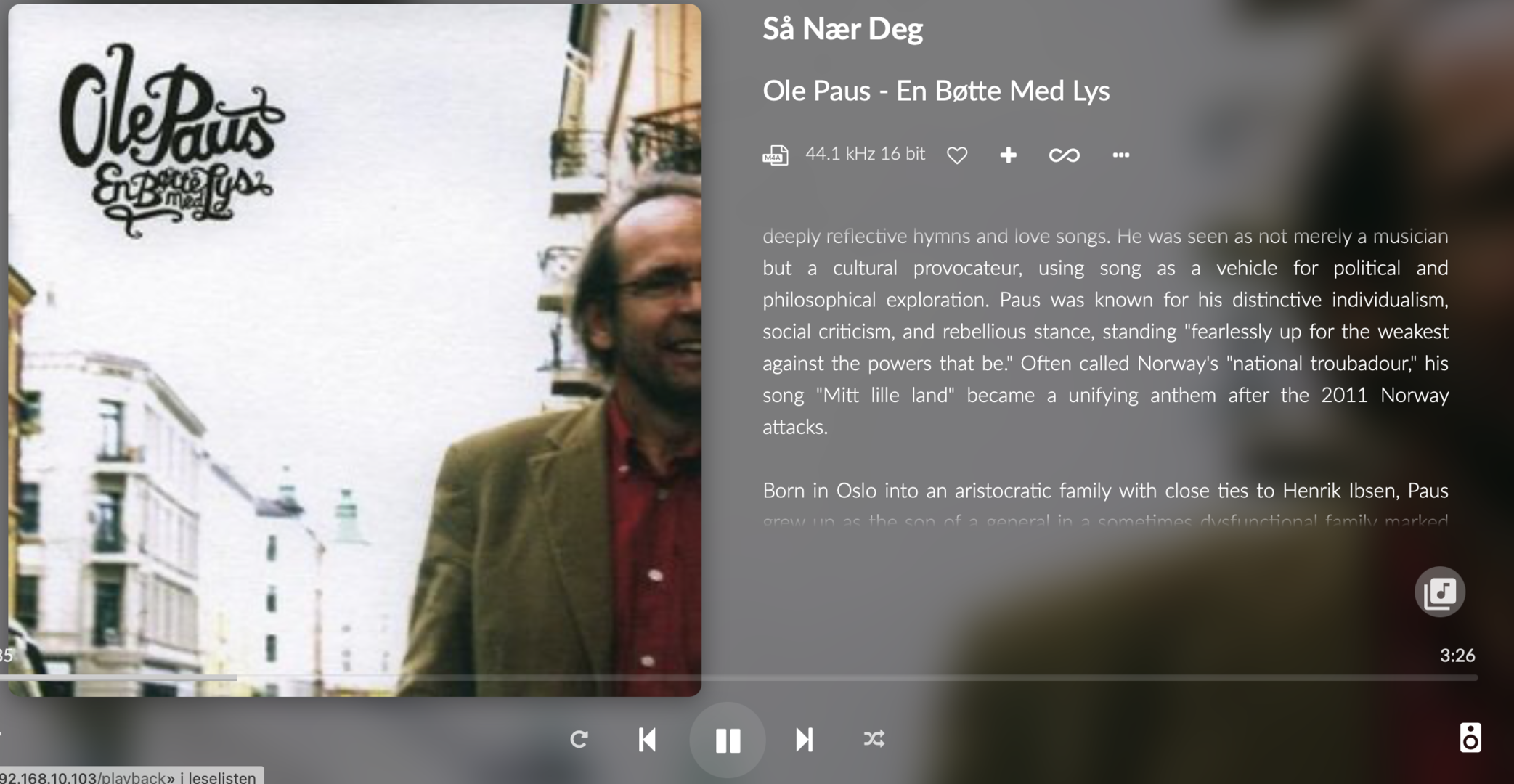Click the song title Så Nær Deg
This screenshot has height=784, width=1514.
pos(842,29)
